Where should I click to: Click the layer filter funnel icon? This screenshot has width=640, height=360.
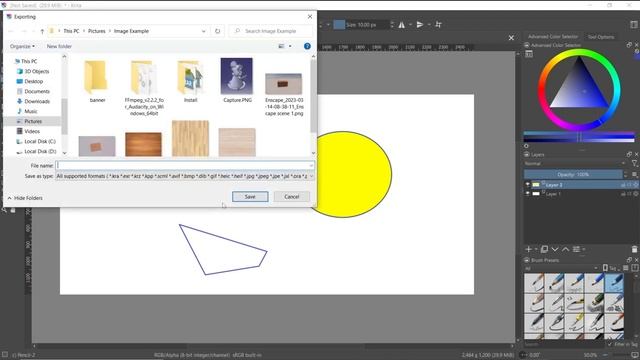click(634, 163)
